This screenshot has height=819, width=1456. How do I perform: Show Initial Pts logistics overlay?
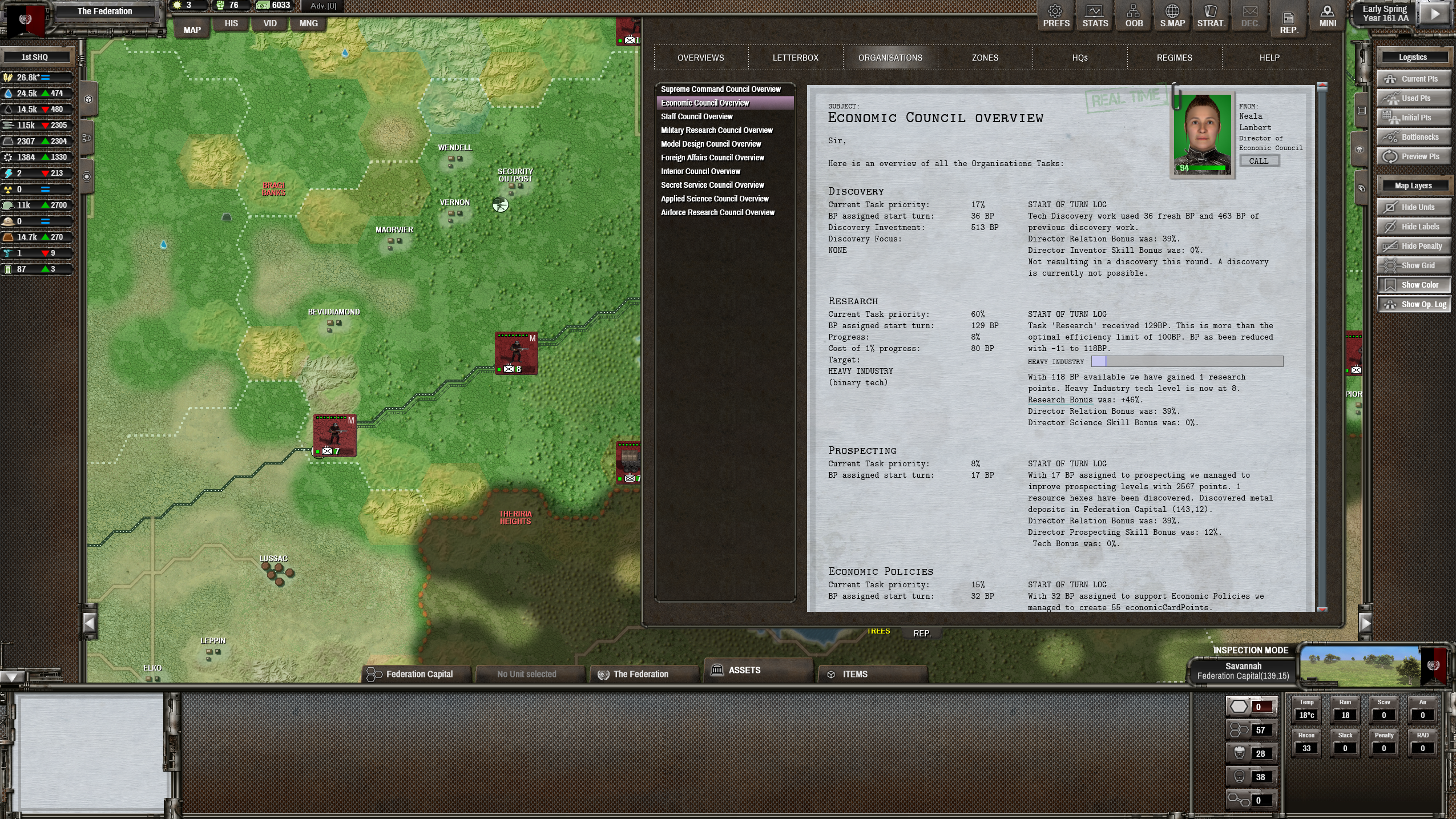[x=1414, y=118]
